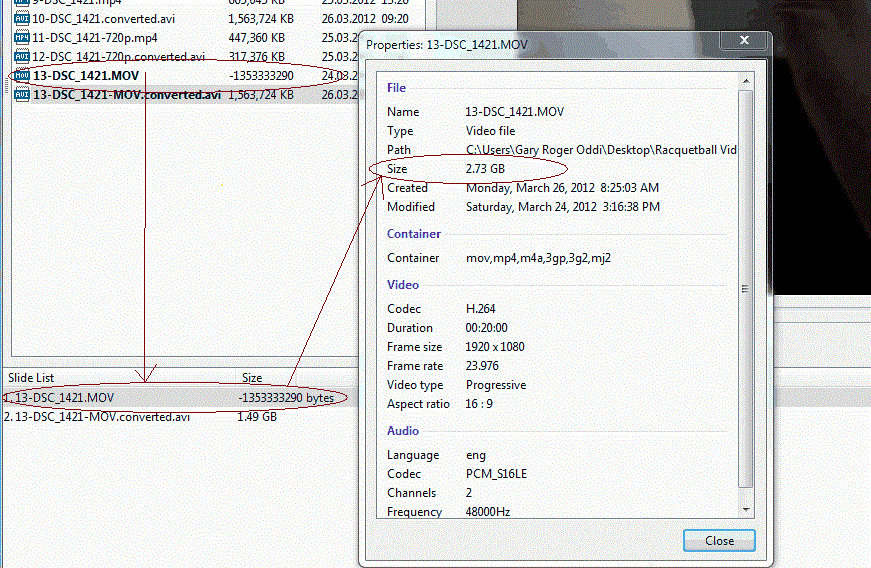Select 13-DSC_1421-MOV.converted.avi in file list
871x568 pixels.
[127, 95]
